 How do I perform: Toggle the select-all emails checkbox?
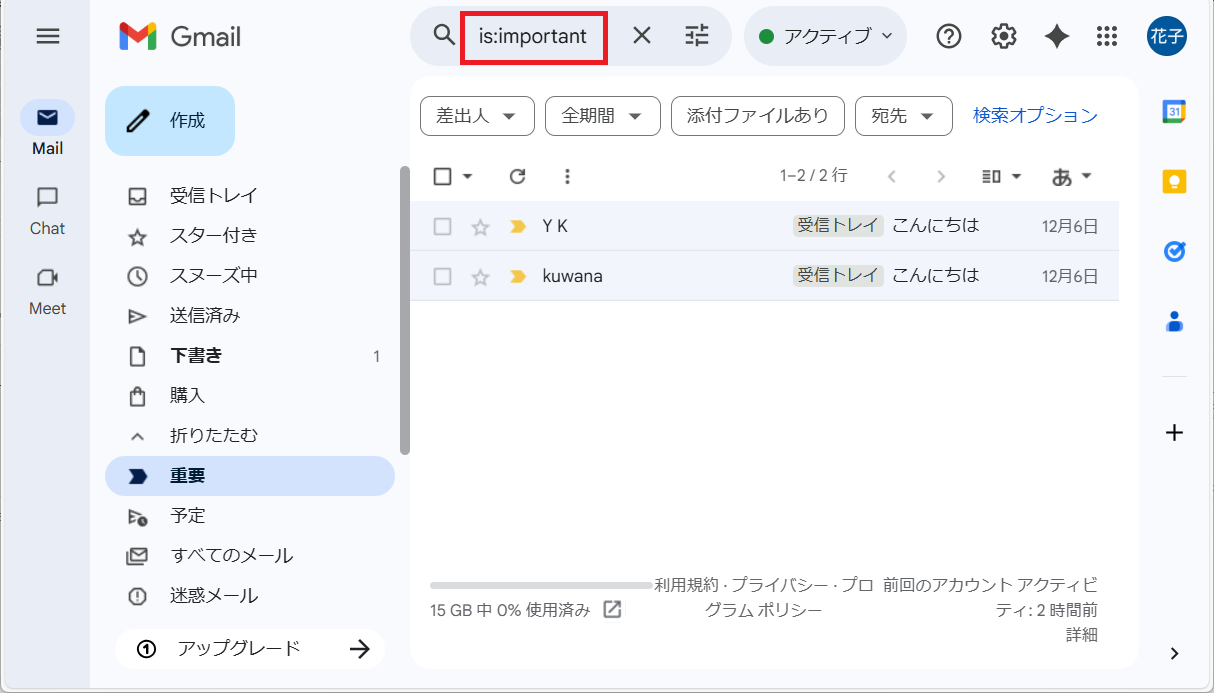[x=441, y=176]
